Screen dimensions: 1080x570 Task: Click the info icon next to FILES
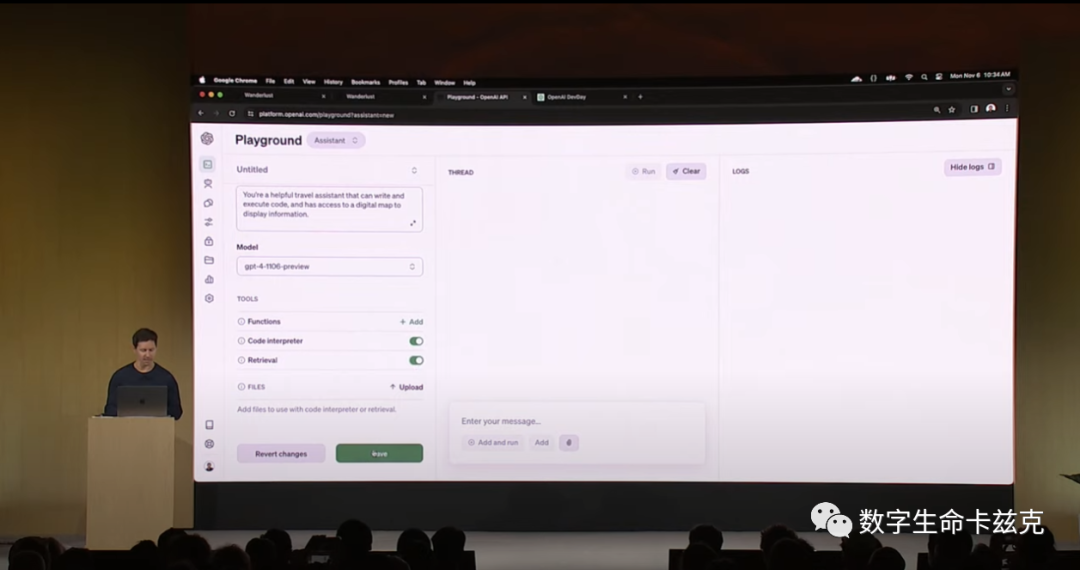coord(241,387)
